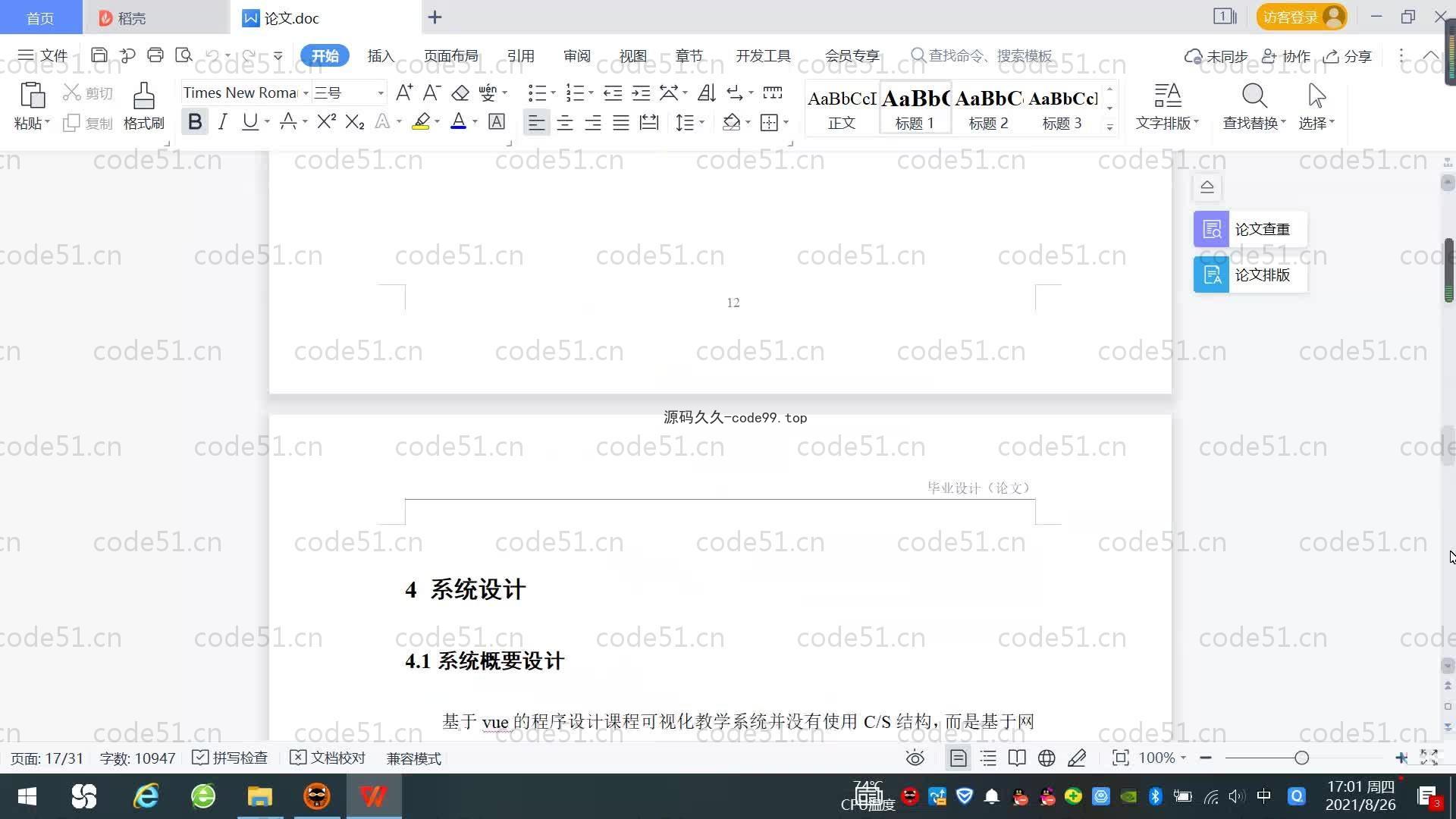Open the References (引用) tab
Screen dimensions: 1456x819
click(520, 56)
